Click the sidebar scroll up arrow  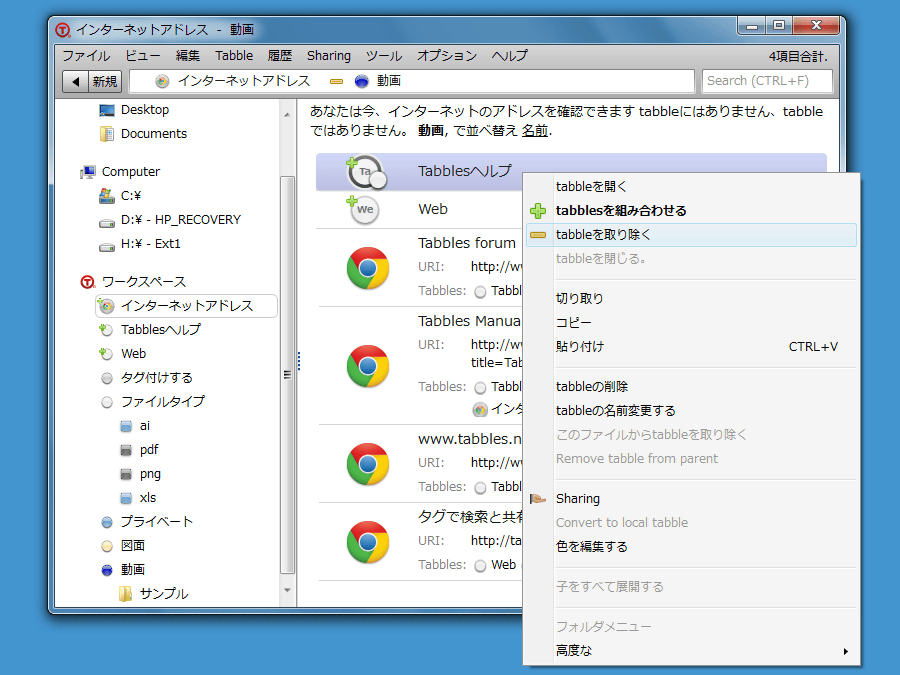tap(287, 115)
